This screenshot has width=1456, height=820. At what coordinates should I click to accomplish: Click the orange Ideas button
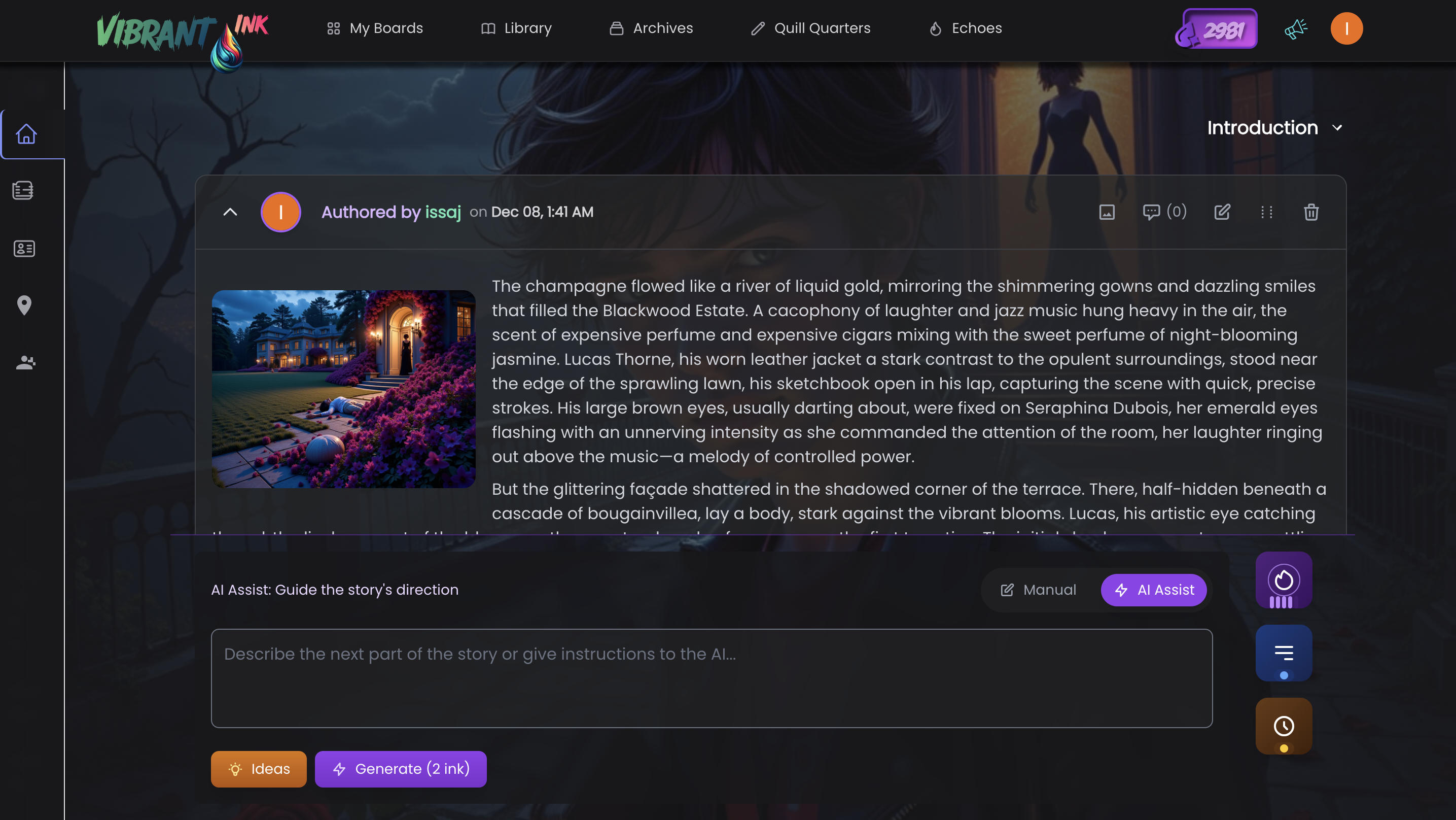click(259, 769)
